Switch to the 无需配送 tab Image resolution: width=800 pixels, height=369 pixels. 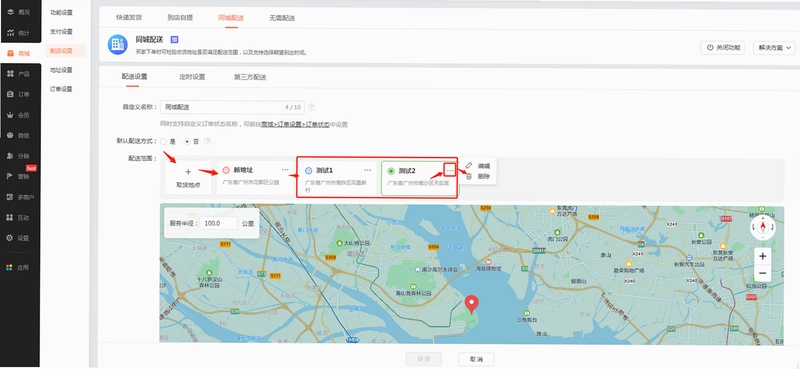[282, 18]
